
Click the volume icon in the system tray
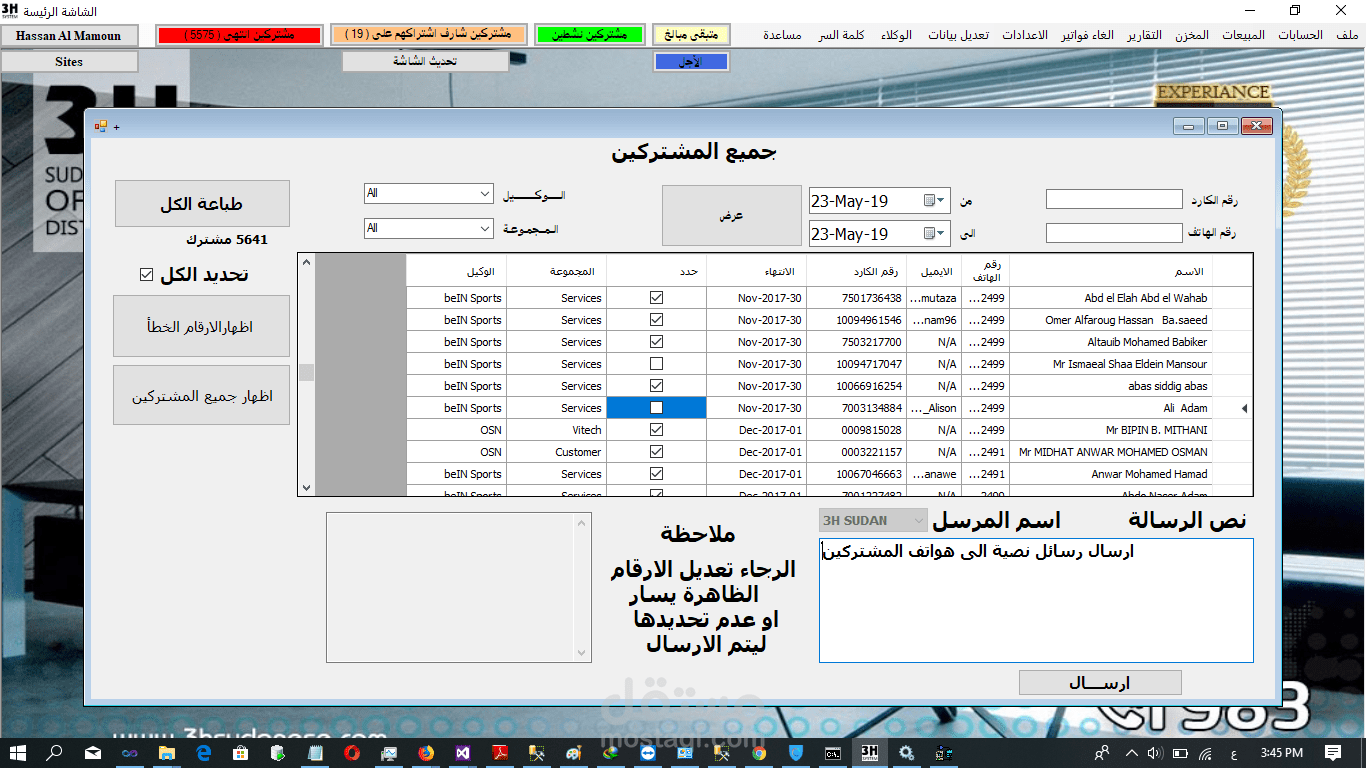click(1156, 754)
